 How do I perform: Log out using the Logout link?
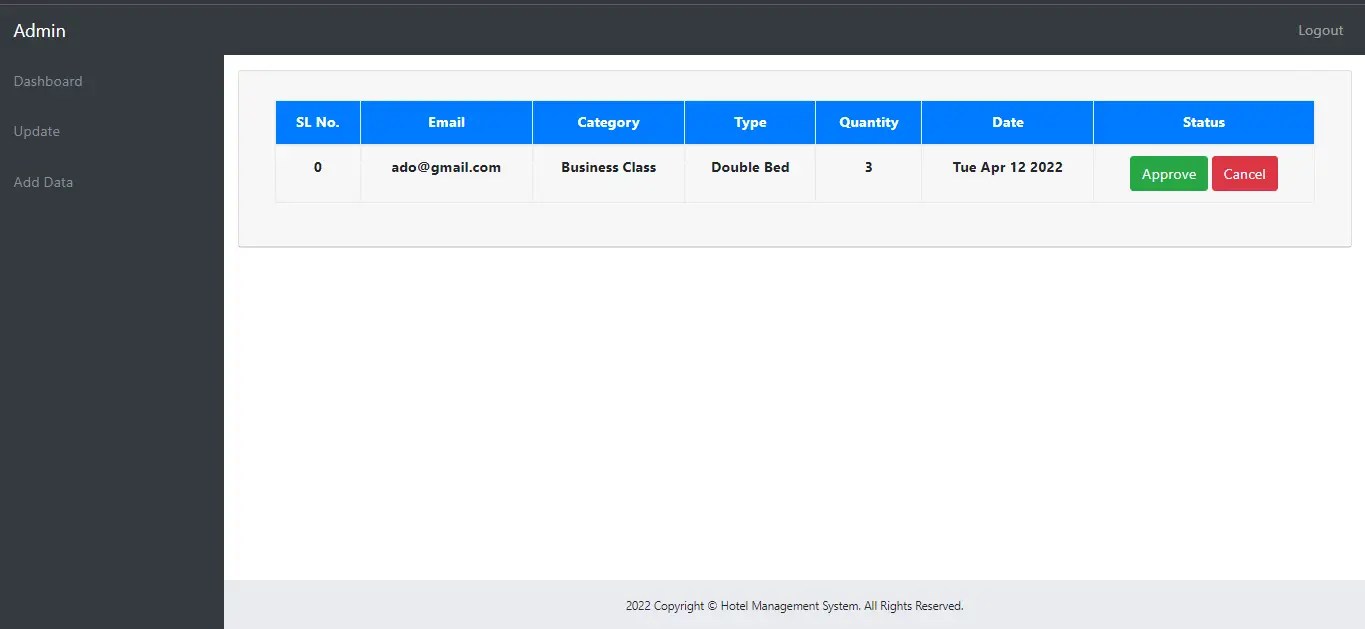[x=1320, y=30]
